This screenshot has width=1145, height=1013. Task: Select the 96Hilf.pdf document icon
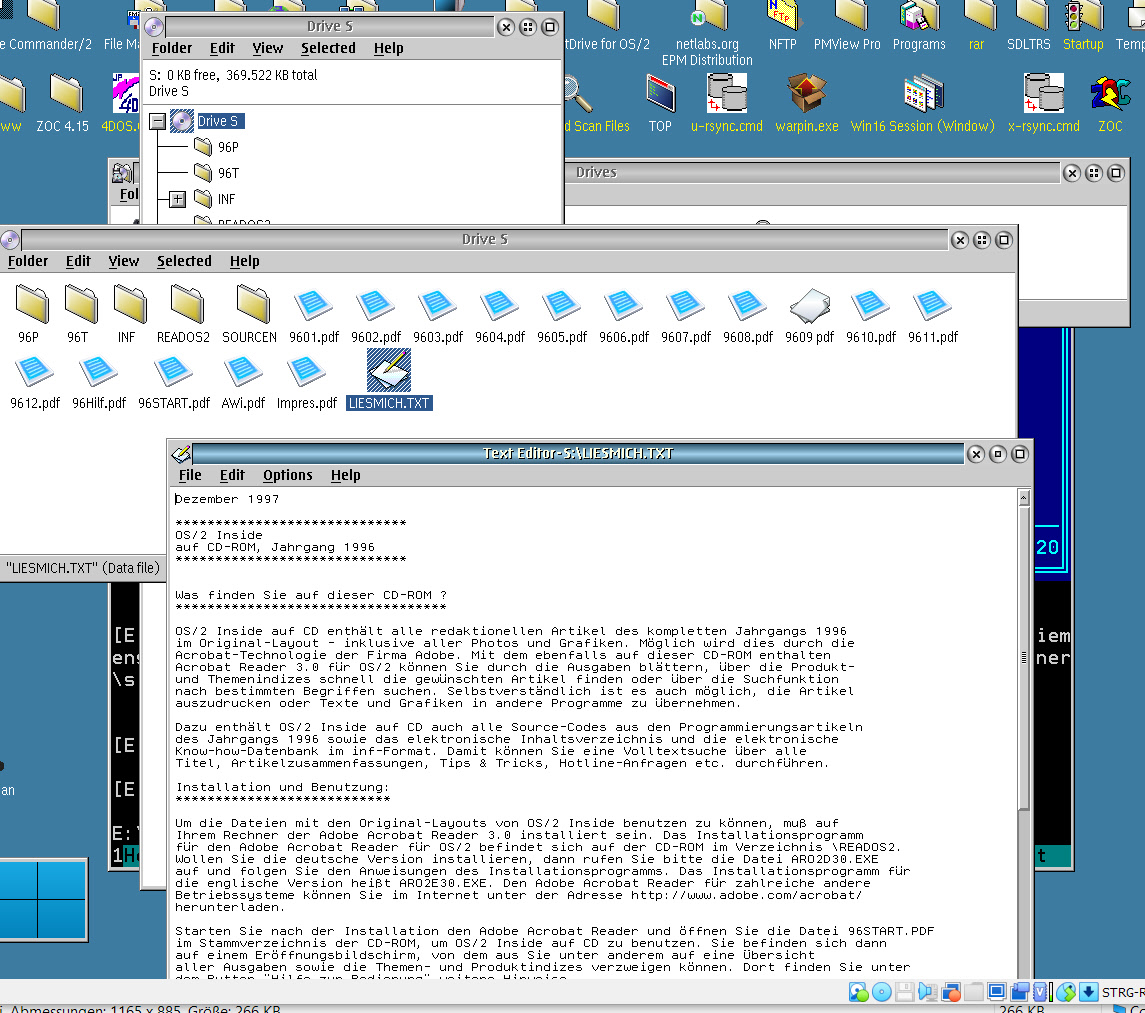tap(99, 370)
